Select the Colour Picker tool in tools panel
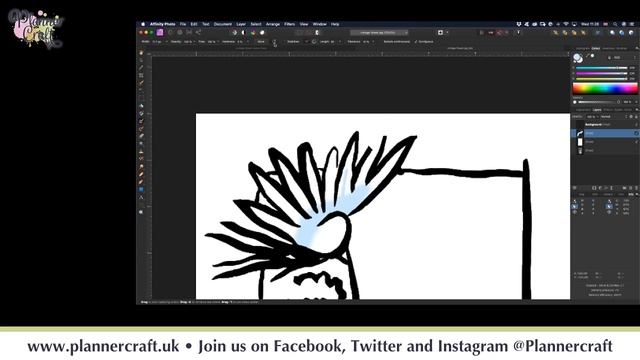The height and width of the screenshot is (360, 640). (x=141, y=68)
